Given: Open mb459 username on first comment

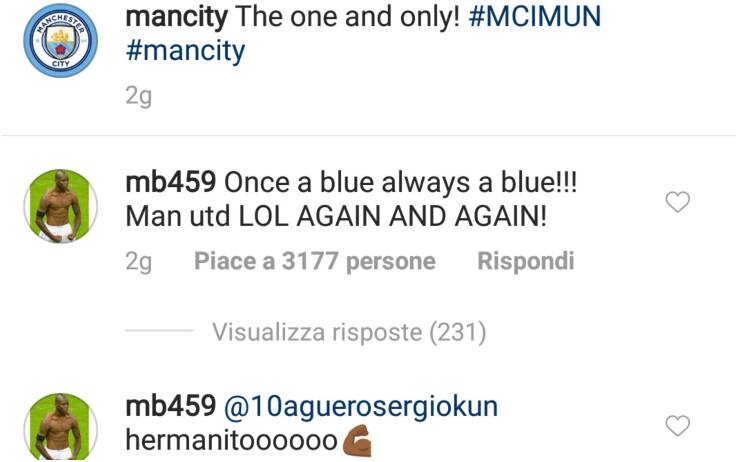Looking at the screenshot, I should click(170, 183).
